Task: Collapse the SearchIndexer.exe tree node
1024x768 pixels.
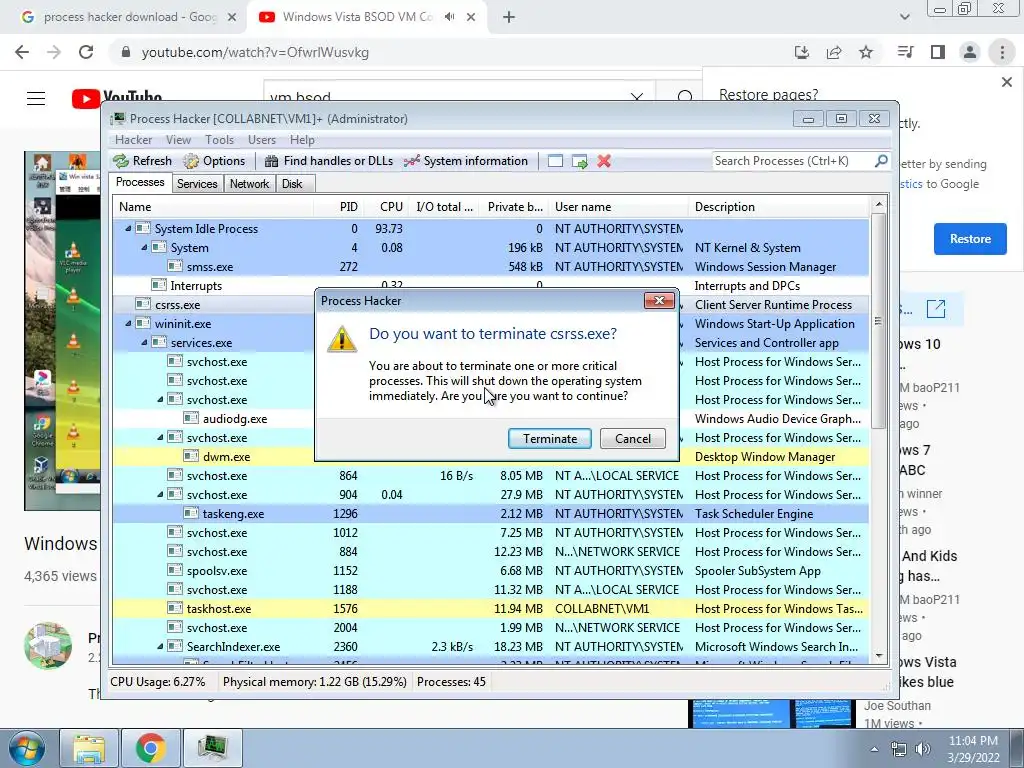Action: [x=160, y=647]
